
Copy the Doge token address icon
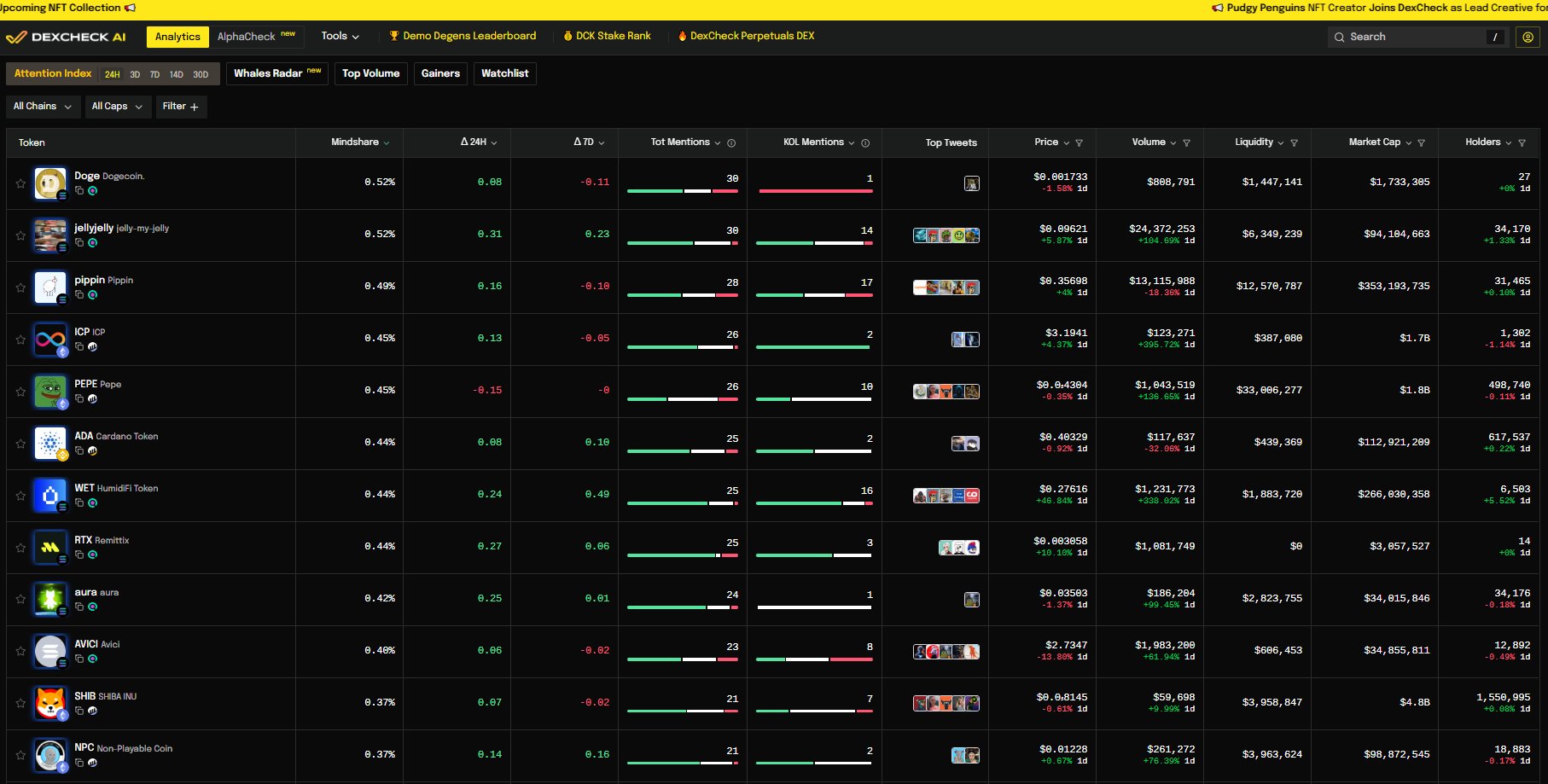pyautogui.click(x=79, y=191)
